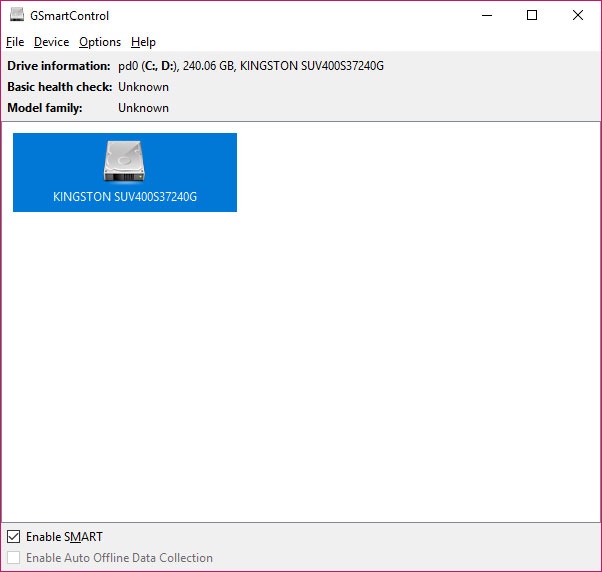Click the GSmartControl title bar app icon
The image size is (602, 572).
[17, 15]
